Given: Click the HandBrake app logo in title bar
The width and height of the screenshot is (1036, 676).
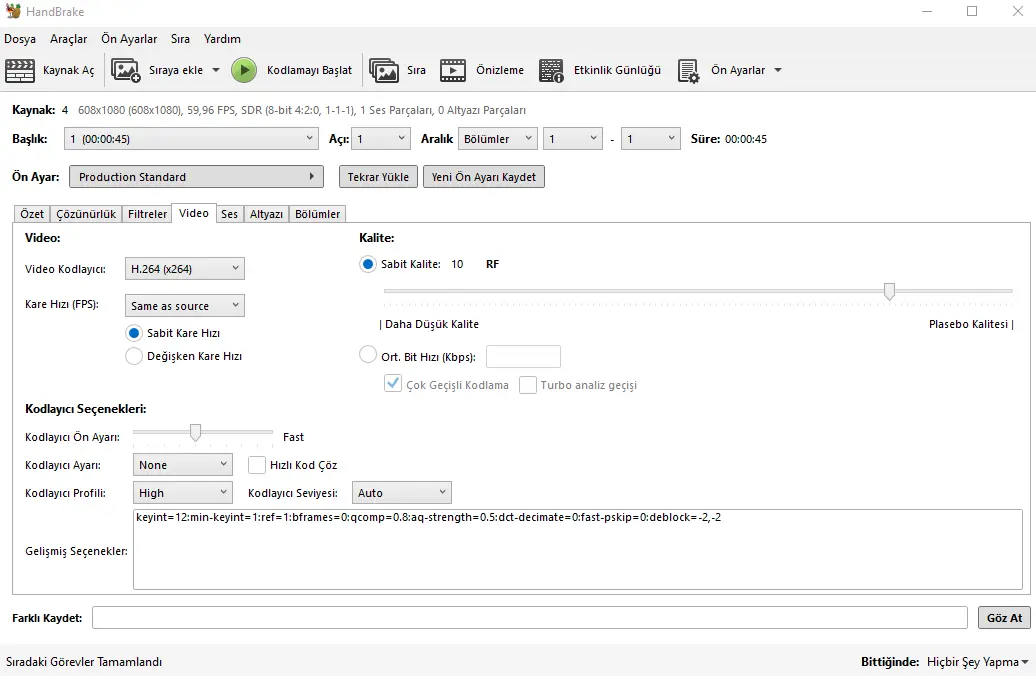Looking at the screenshot, I should [13, 11].
